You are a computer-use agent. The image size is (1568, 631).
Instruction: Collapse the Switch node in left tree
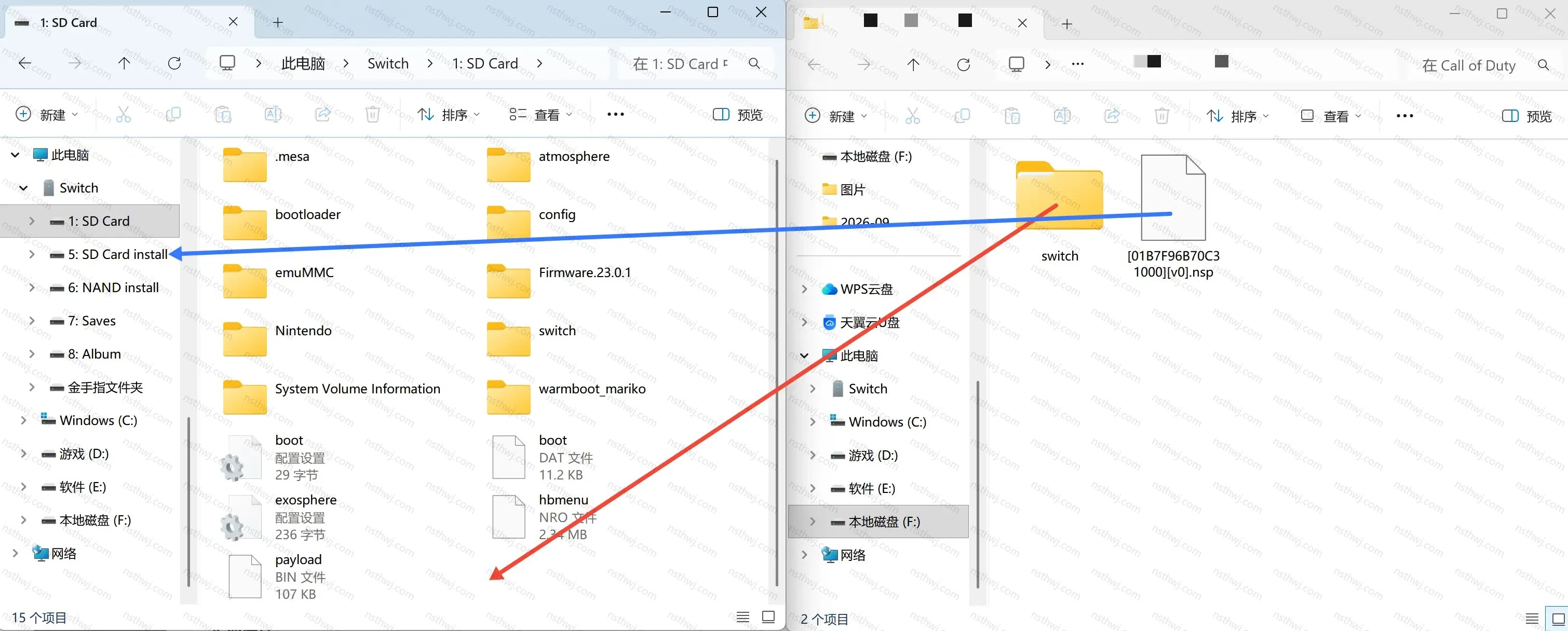point(23,188)
